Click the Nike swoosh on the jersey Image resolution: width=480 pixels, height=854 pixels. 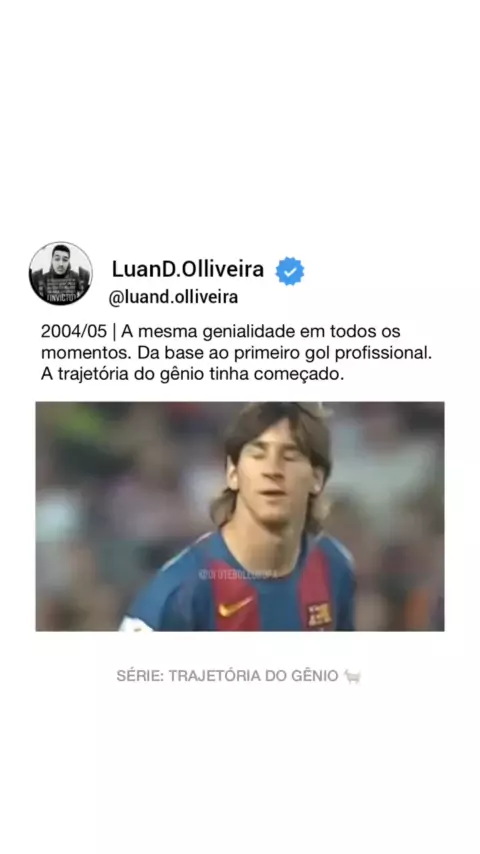pos(236,606)
